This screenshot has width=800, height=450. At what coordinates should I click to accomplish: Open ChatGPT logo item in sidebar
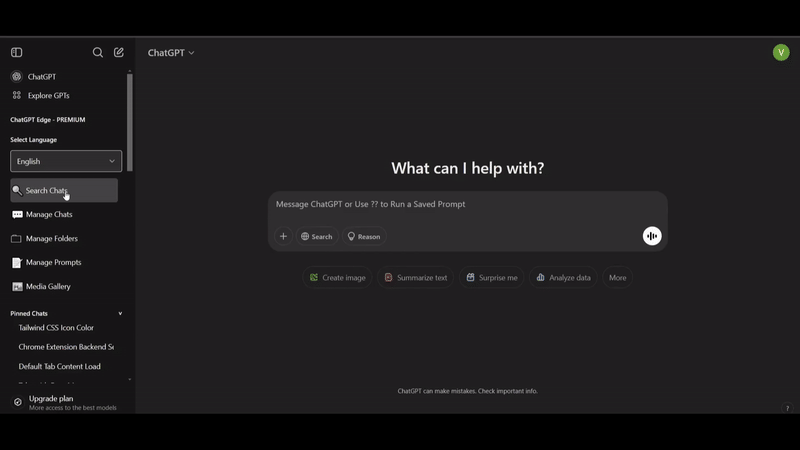[x=34, y=77]
